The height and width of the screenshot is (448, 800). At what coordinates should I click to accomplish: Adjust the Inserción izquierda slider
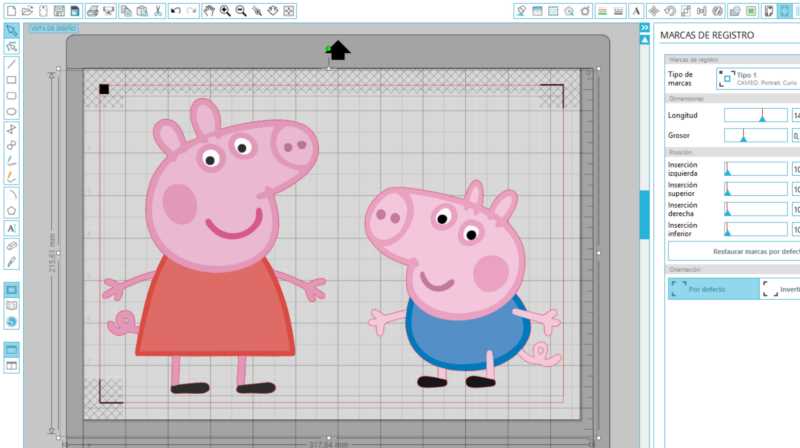point(756,169)
